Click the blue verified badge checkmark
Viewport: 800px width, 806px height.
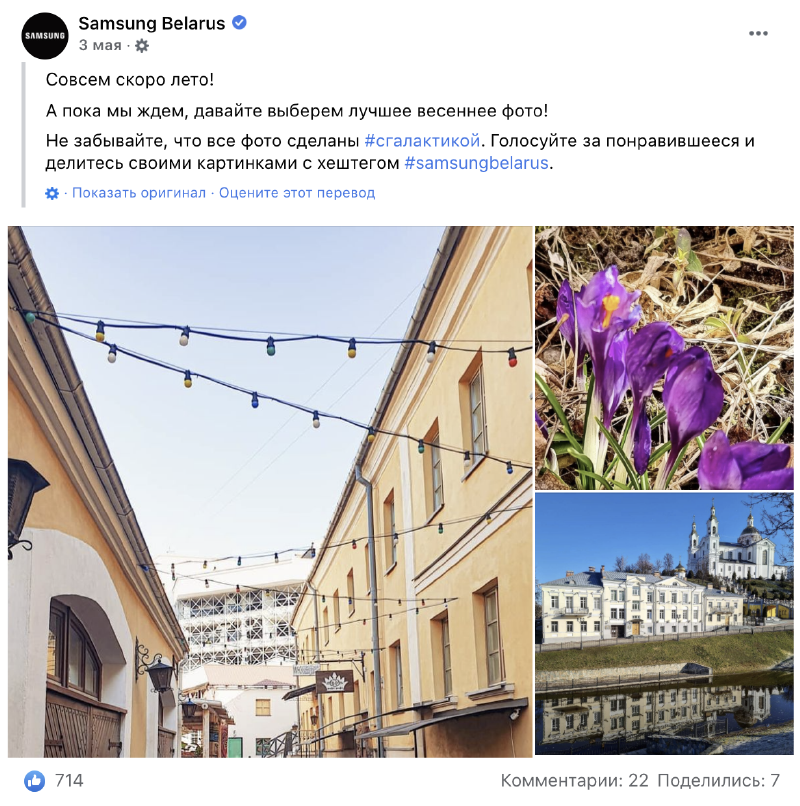point(239,23)
